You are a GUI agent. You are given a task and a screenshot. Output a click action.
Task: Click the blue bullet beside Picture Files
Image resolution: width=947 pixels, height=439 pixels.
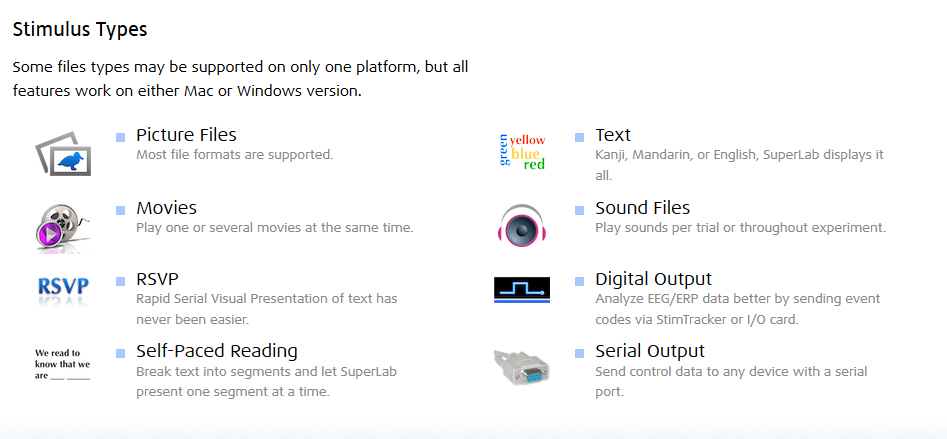(121, 138)
